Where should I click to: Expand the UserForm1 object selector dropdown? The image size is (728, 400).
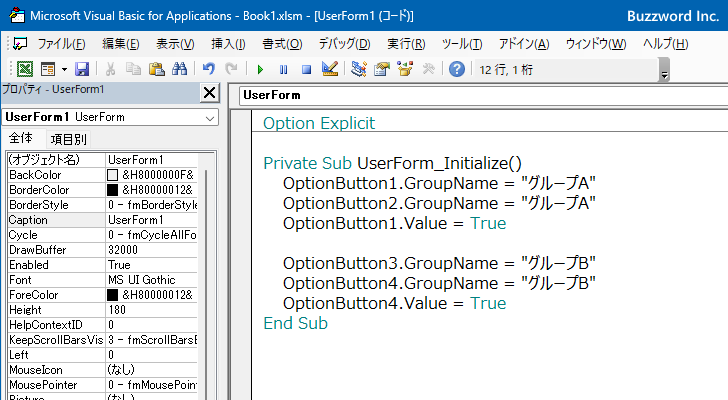click(210, 118)
